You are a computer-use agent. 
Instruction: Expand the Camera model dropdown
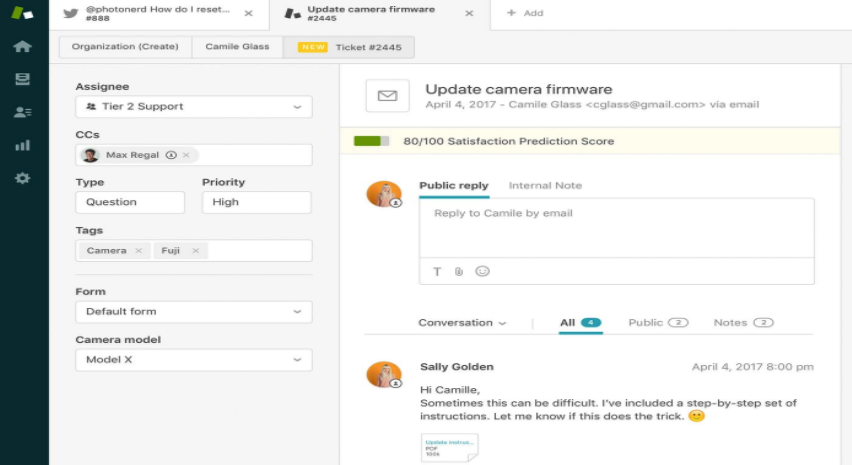coord(193,360)
